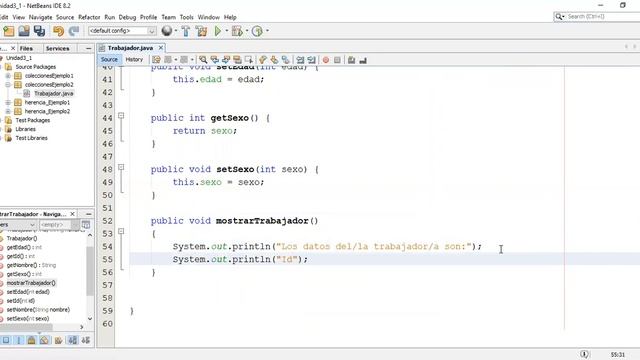Open the Refactor menu

click(89, 17)
